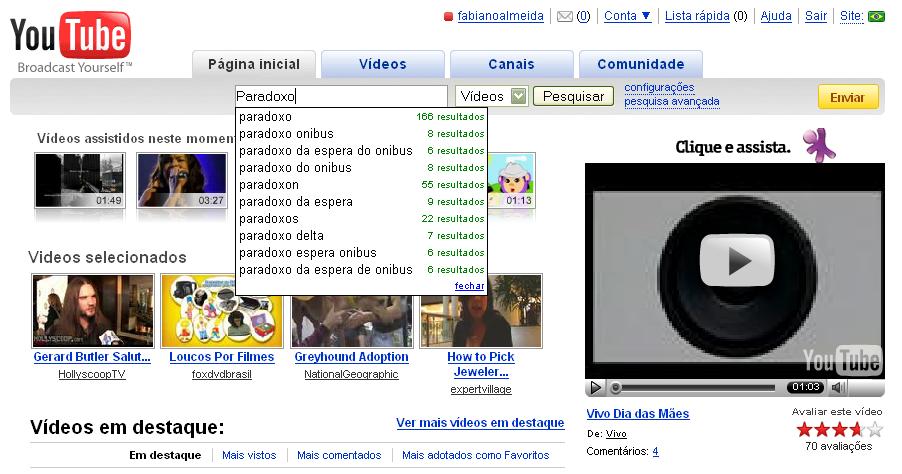Open the Gerard Butler video thumbnail
902x474 pixels.
[93, 311]
